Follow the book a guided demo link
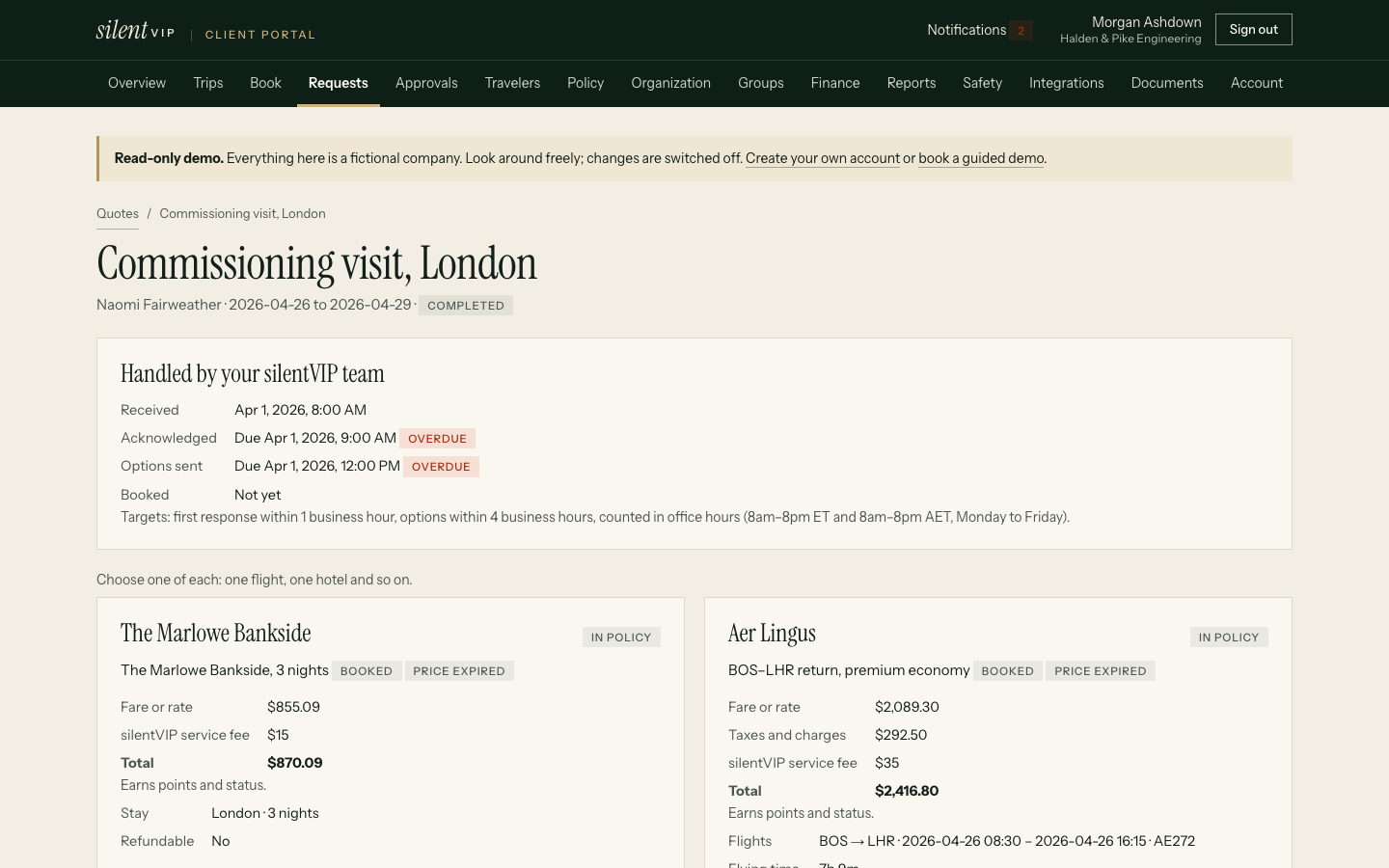The height and width of the screenshot is (868, 1389). pyautogui.click(x=981, y=158)
